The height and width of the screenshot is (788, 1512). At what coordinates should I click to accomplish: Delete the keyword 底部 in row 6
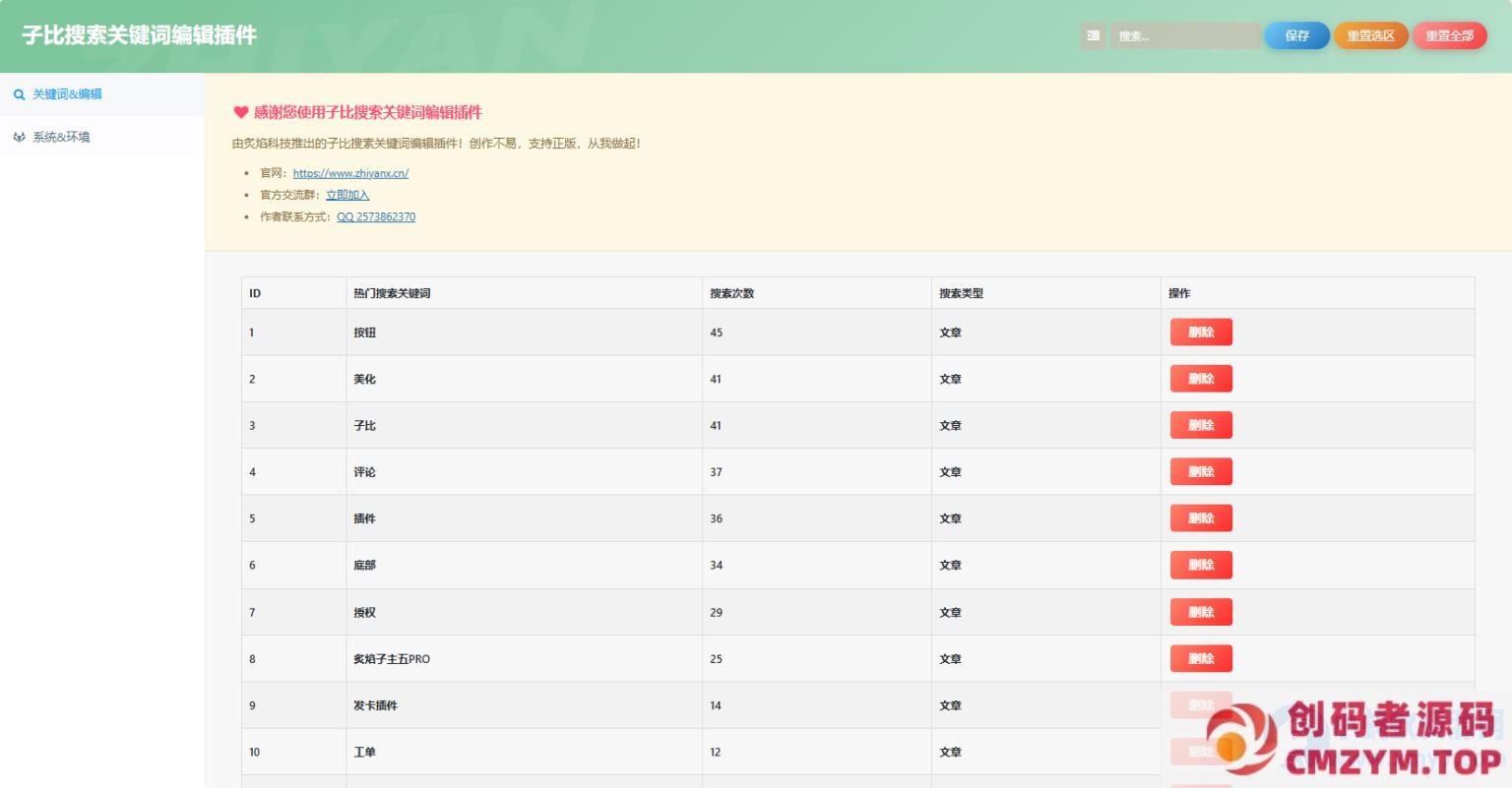coord(1201,565)
